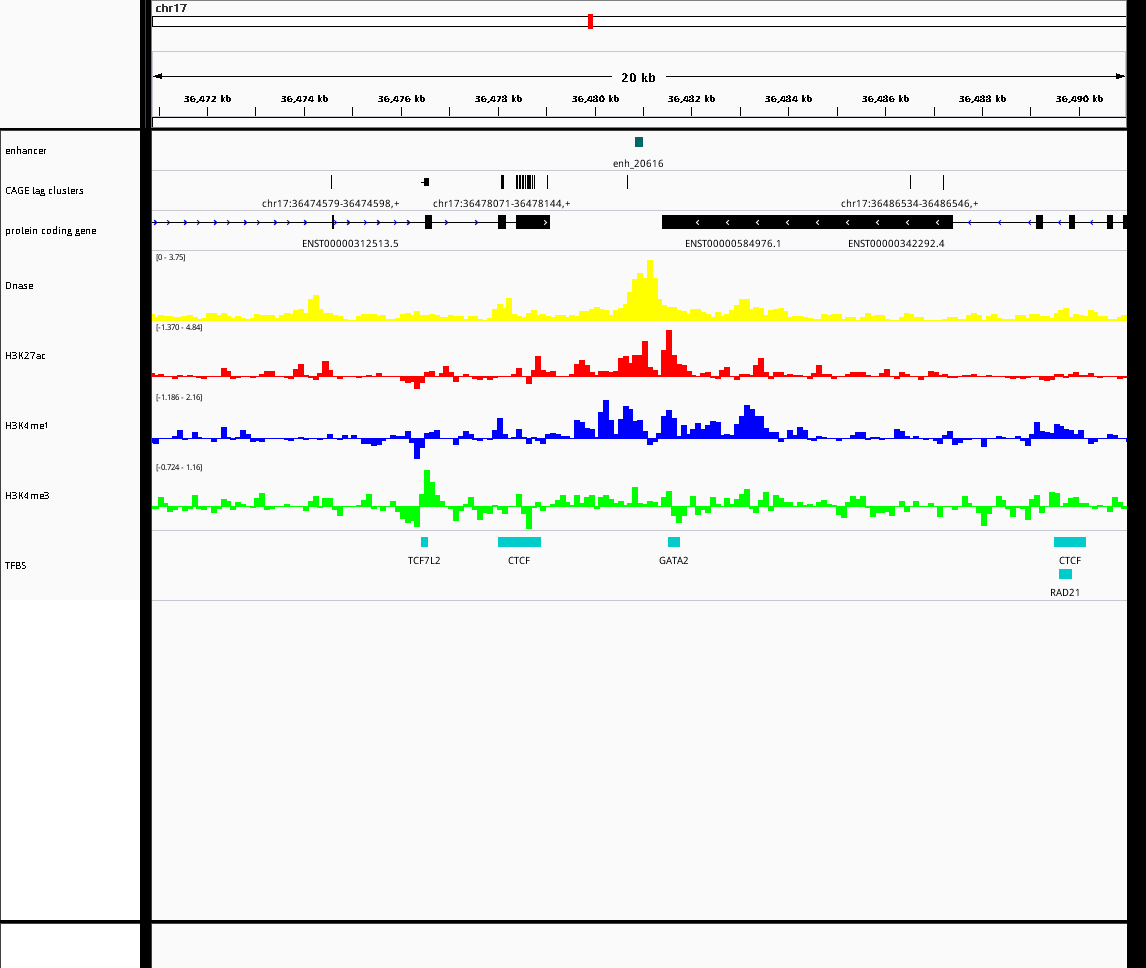Click the chr17 chromosome label
The width and height of the screenshot is (1146, 968).
(x=171, y=8)
